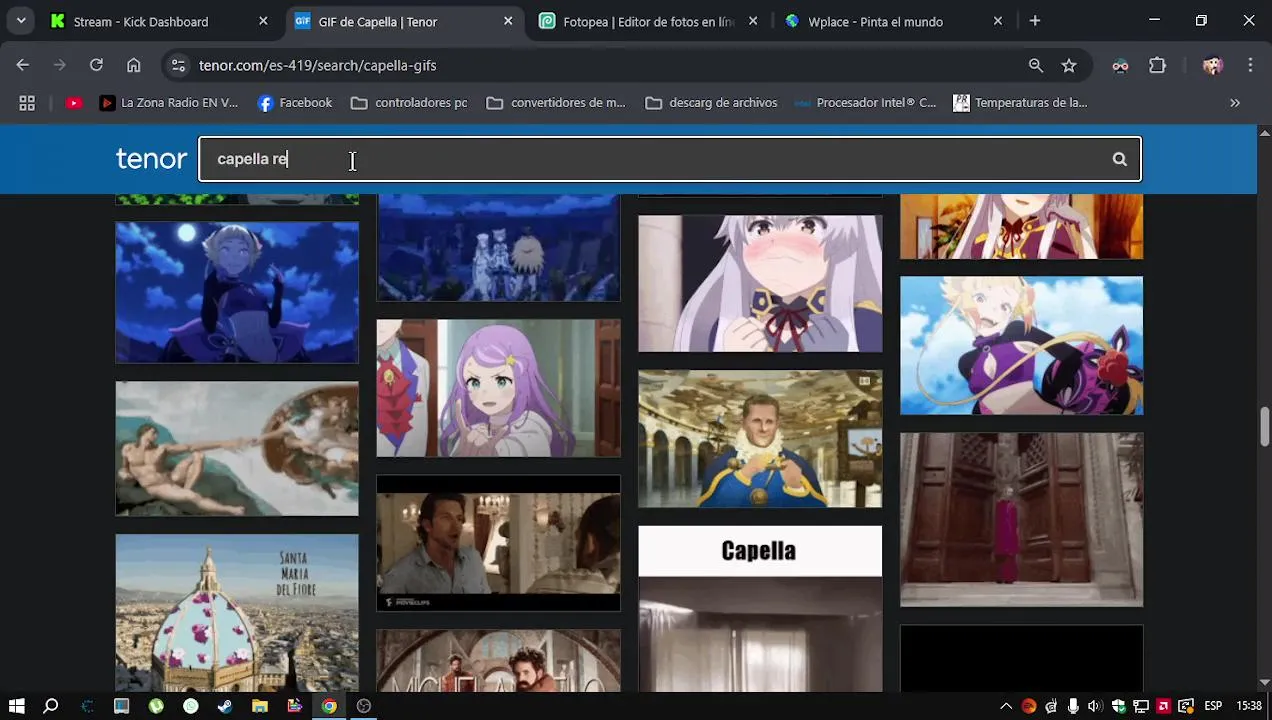This screenshot has height=720, width=1272.
Task: Open the convertidores de m... bookmark folder
Action: click(556, 103)
